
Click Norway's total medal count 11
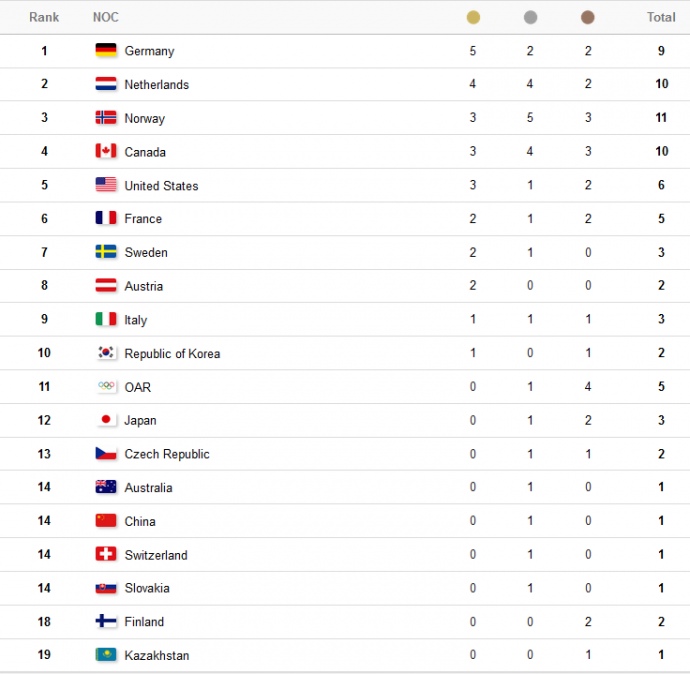click(662, 118)
